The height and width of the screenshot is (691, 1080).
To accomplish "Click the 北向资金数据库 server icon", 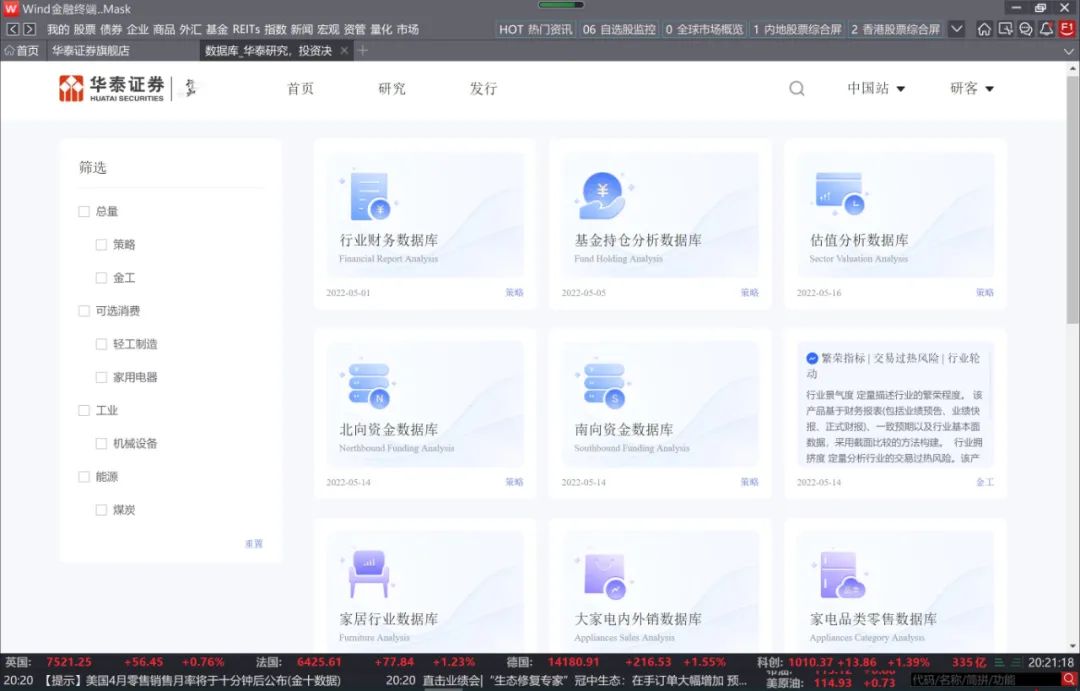I will 370,385.
